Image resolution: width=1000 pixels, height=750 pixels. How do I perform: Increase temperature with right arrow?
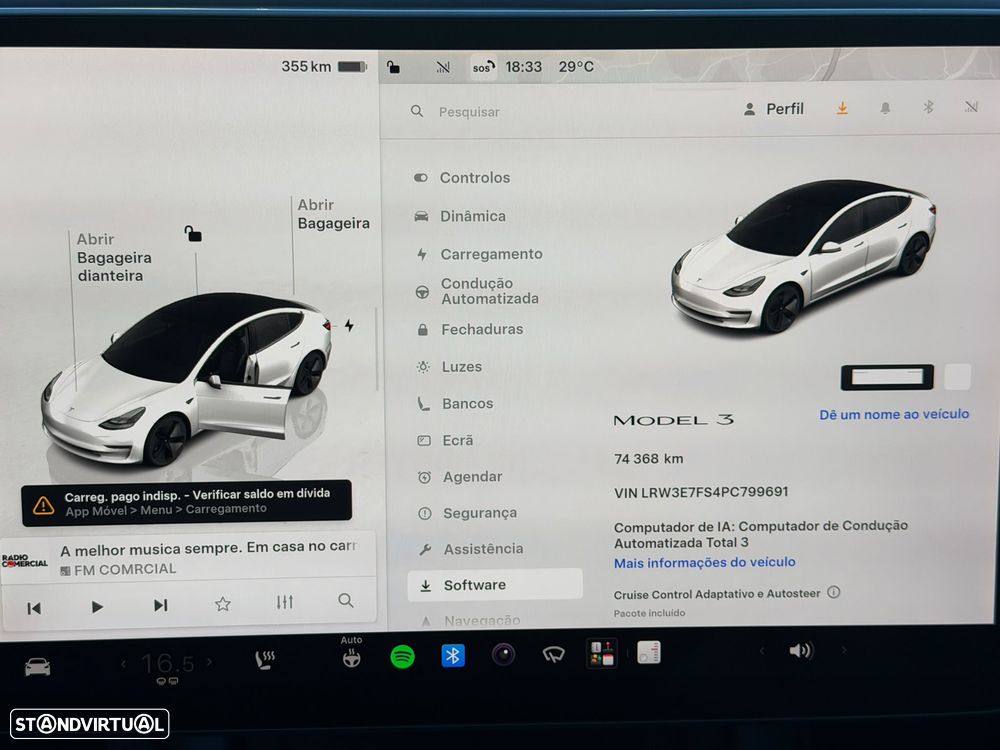tap(209, 663)
